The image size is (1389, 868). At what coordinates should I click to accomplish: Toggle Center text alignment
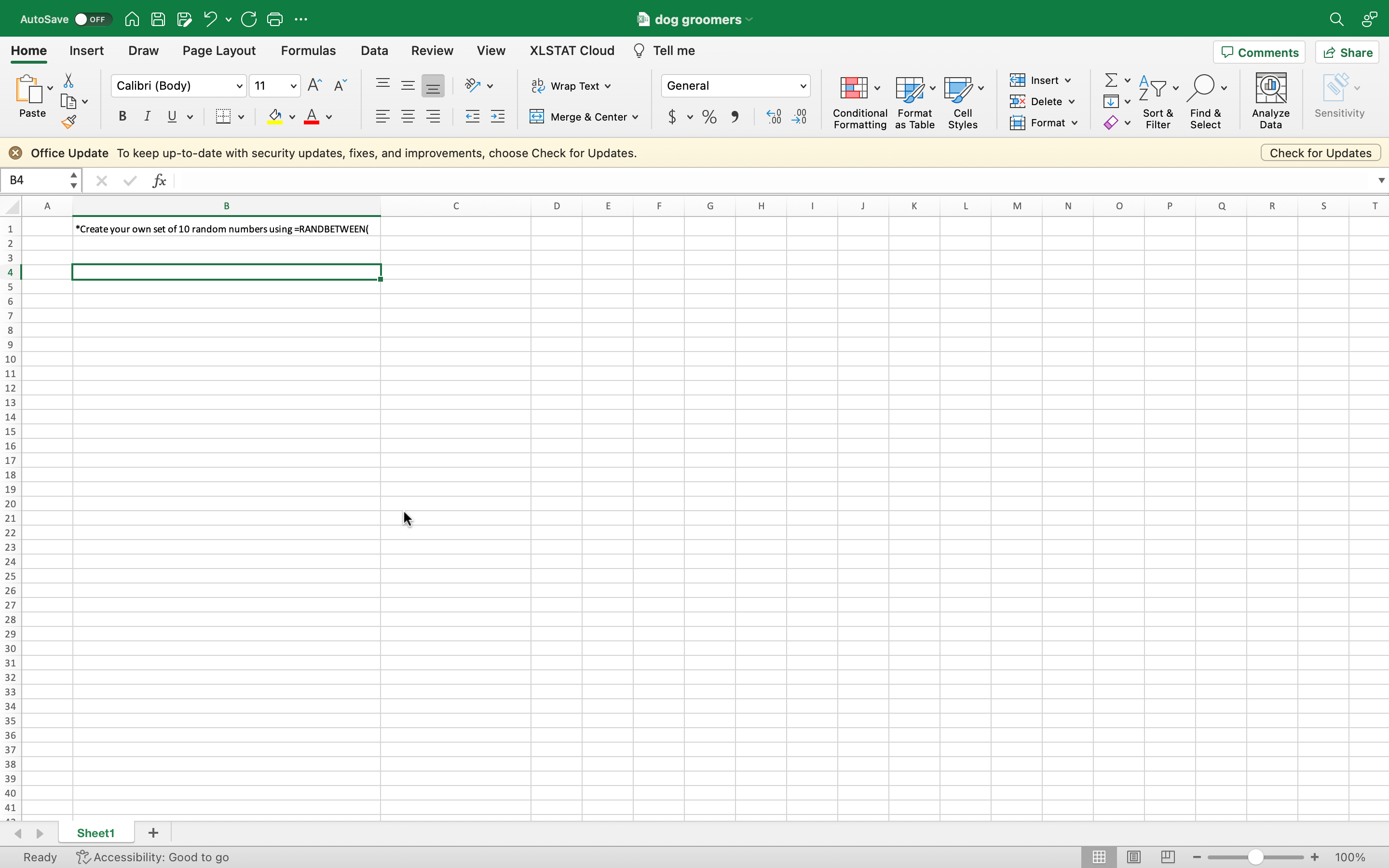[408, 117]
